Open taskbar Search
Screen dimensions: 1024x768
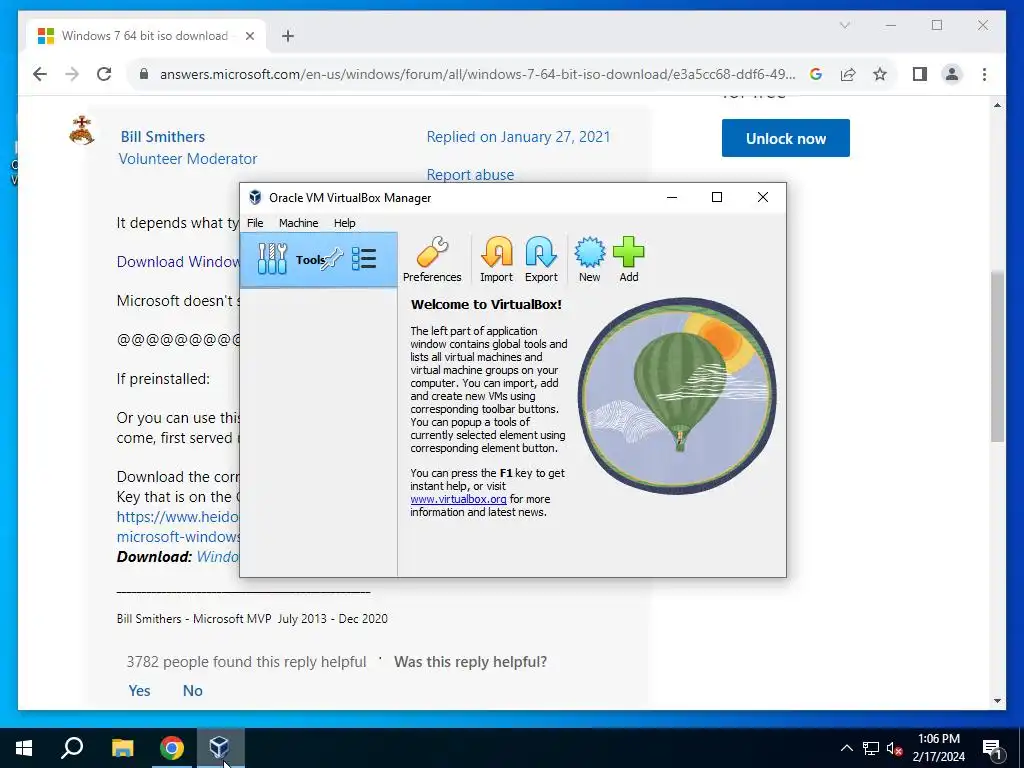[x=72, y=748]
